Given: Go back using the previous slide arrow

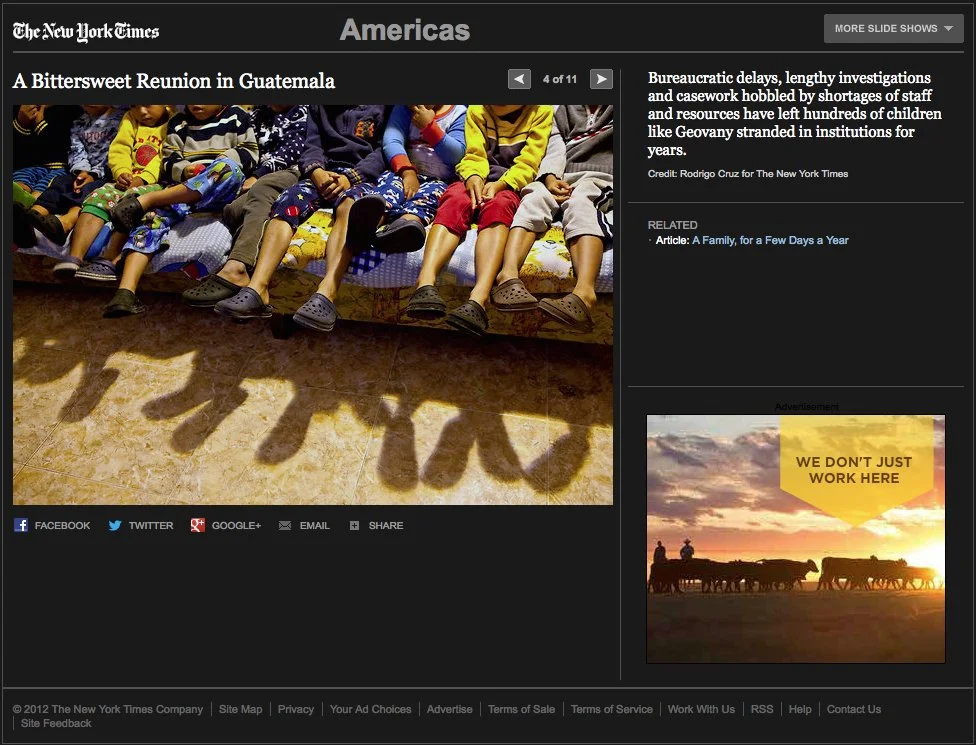Looking at the screenshot, I should (x=519, y=78).
